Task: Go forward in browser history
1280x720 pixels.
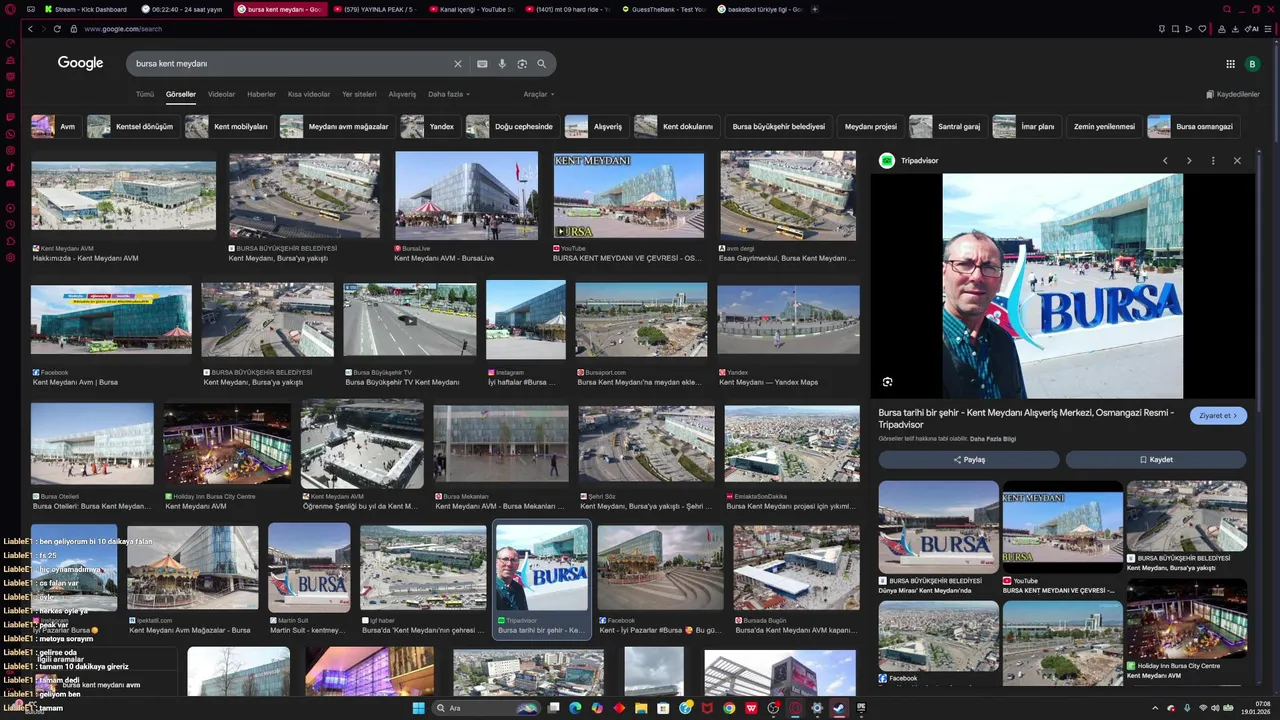Action: tap(43, 29)
